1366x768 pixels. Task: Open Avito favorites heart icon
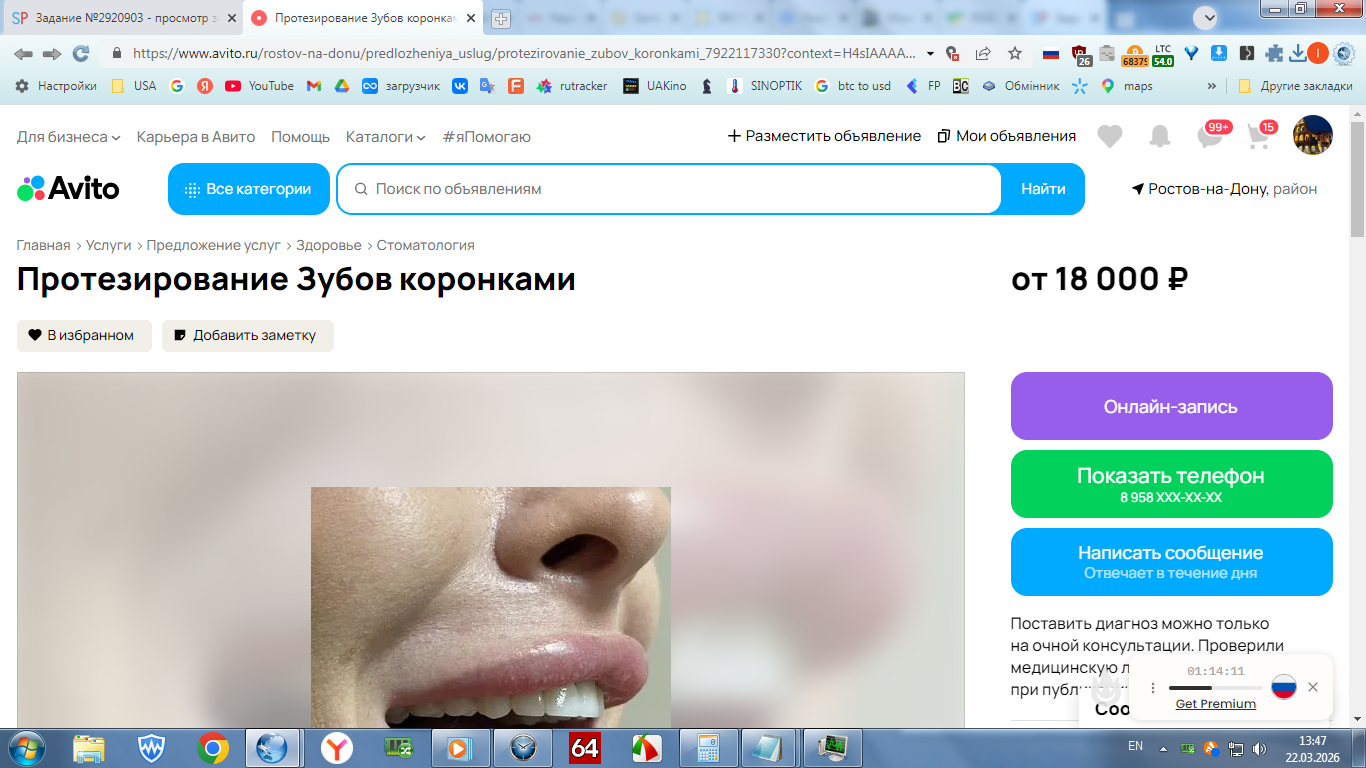point(1109,136)
